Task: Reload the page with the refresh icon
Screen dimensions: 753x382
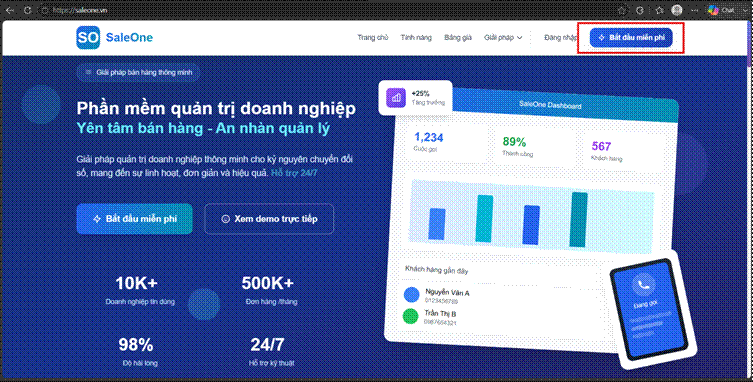Action: click(27, 10)
